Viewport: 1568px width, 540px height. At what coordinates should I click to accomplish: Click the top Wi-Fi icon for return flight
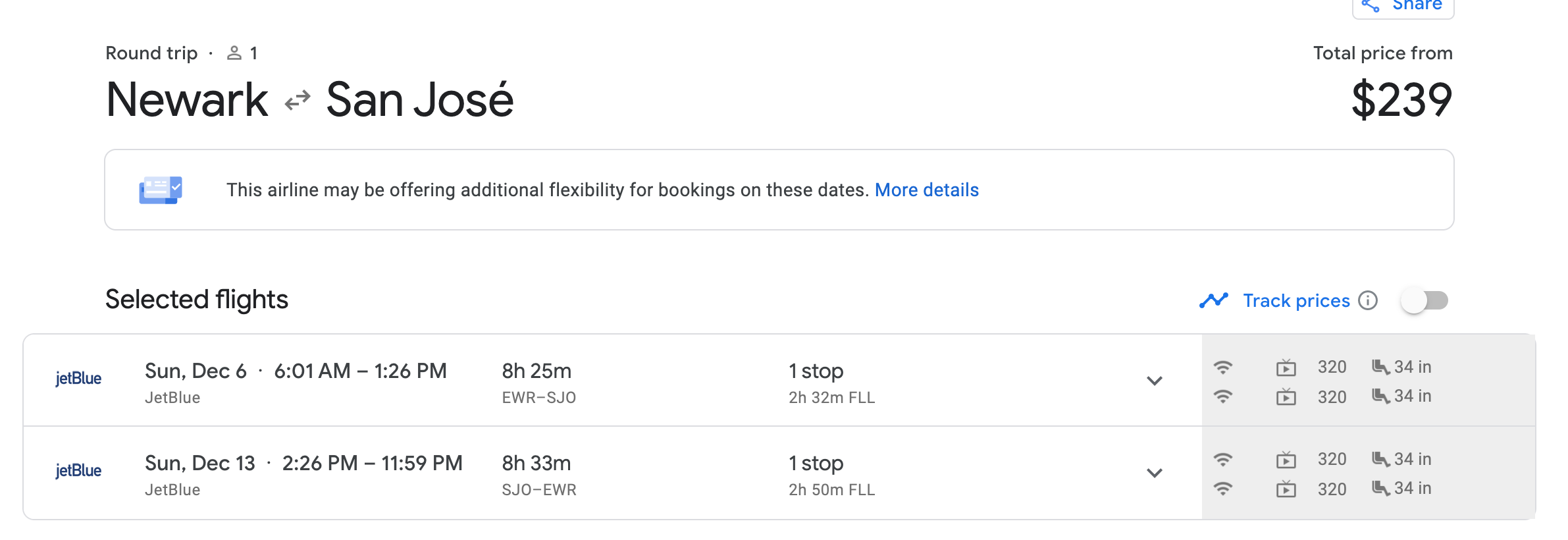(1222, 459)
